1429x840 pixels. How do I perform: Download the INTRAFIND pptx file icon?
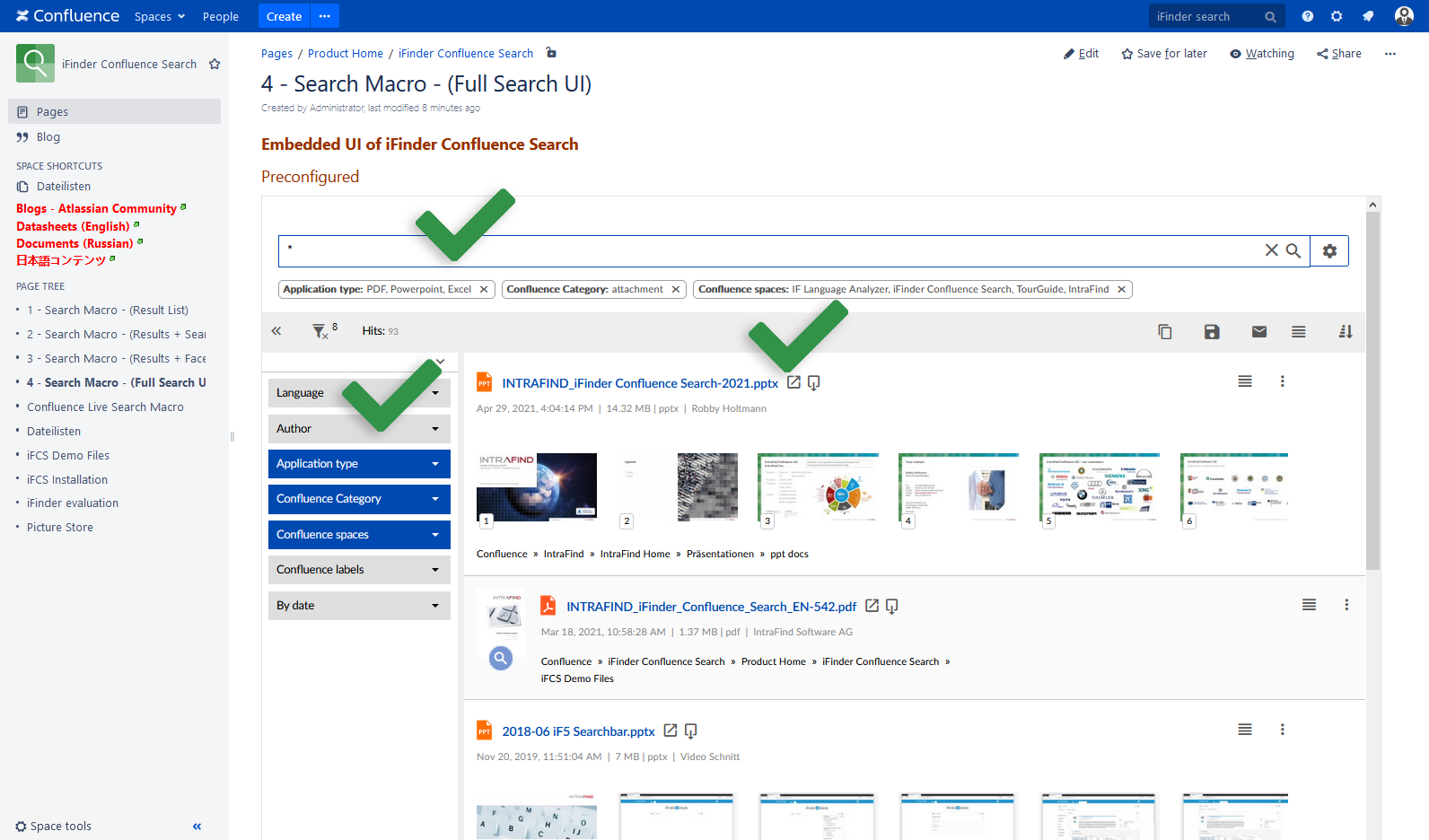coord(814,383)
